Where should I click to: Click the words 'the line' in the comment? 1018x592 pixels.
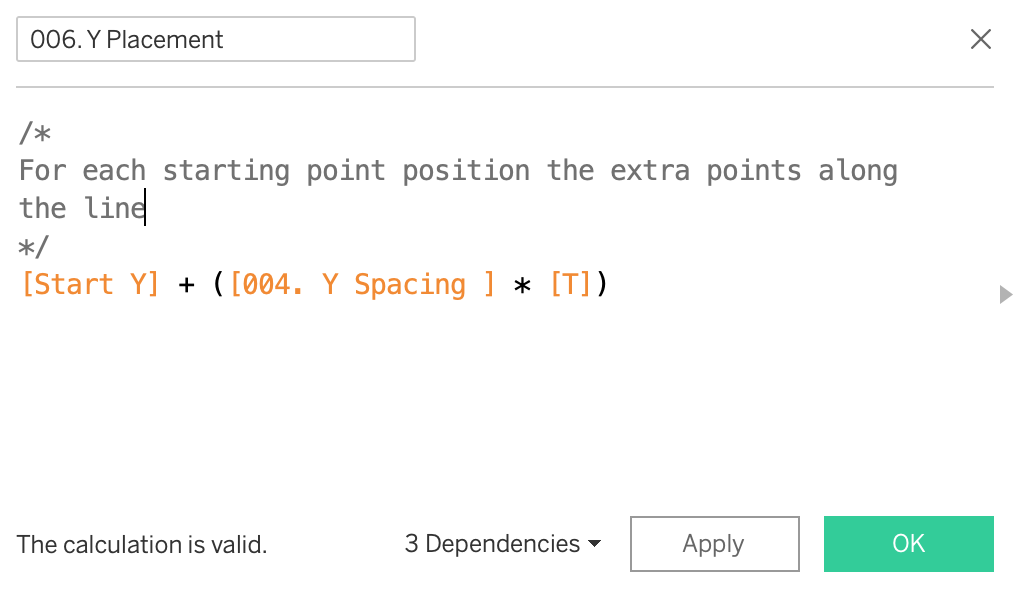tap(82, 209)
